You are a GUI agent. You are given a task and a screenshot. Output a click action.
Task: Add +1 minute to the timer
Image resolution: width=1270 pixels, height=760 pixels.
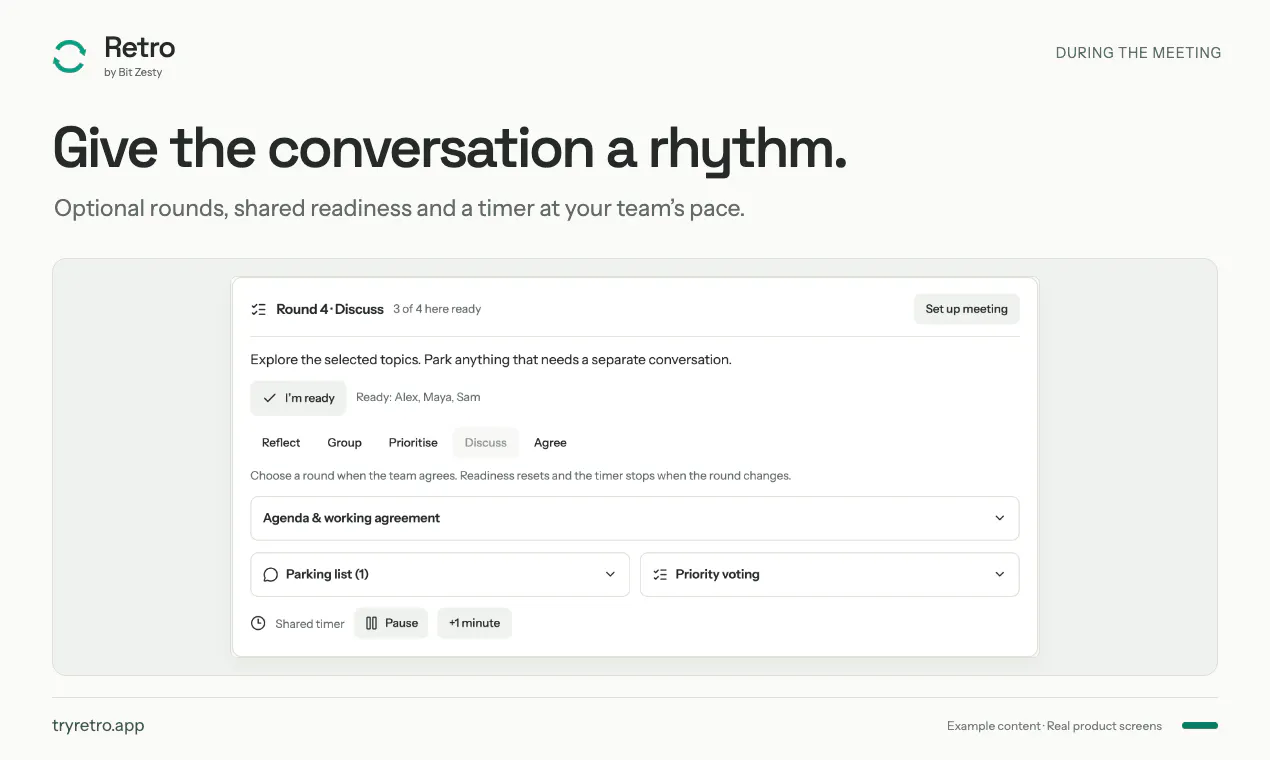tap(474, 623)
